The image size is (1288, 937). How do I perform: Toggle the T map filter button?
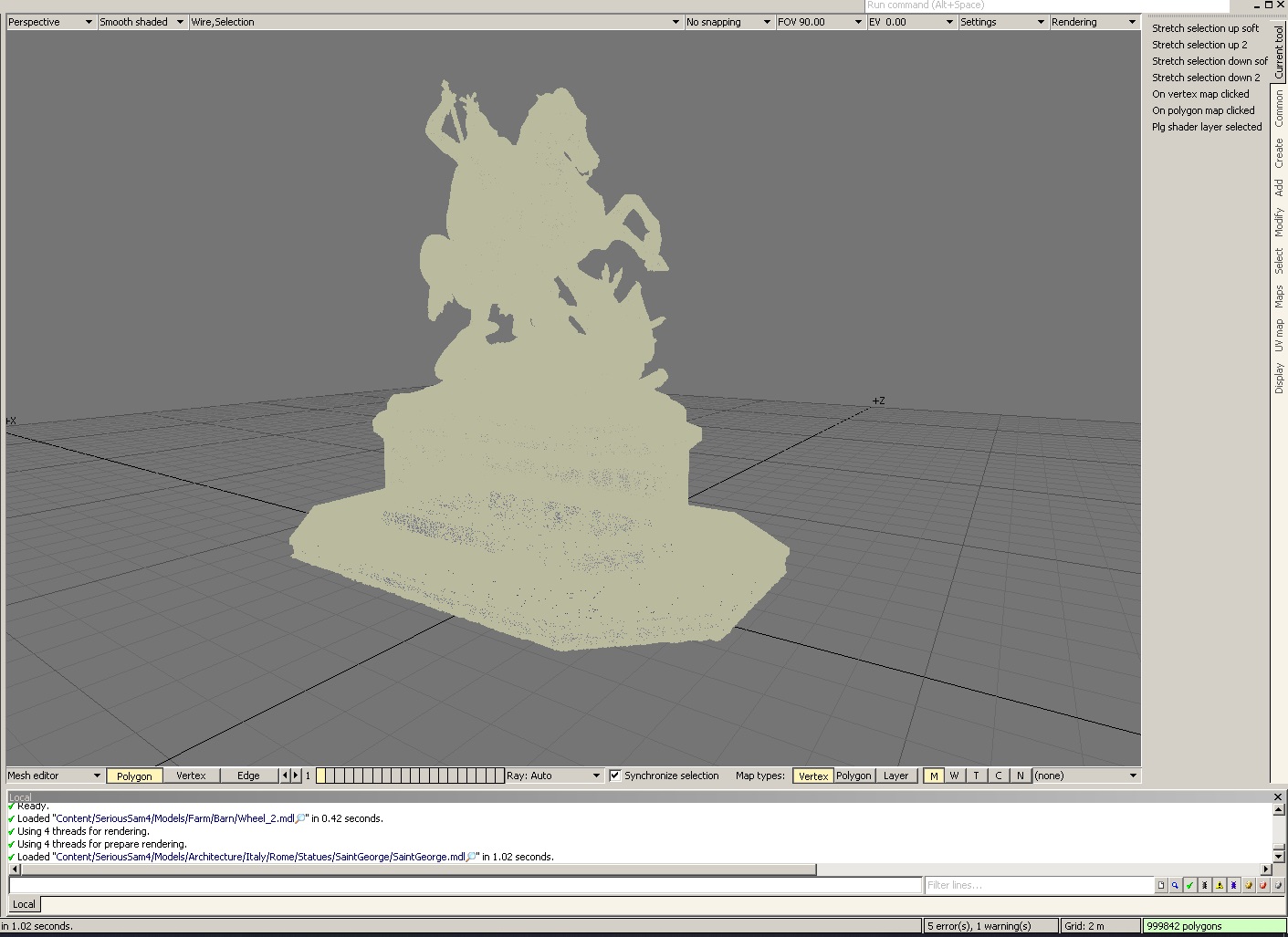[977, 776]
